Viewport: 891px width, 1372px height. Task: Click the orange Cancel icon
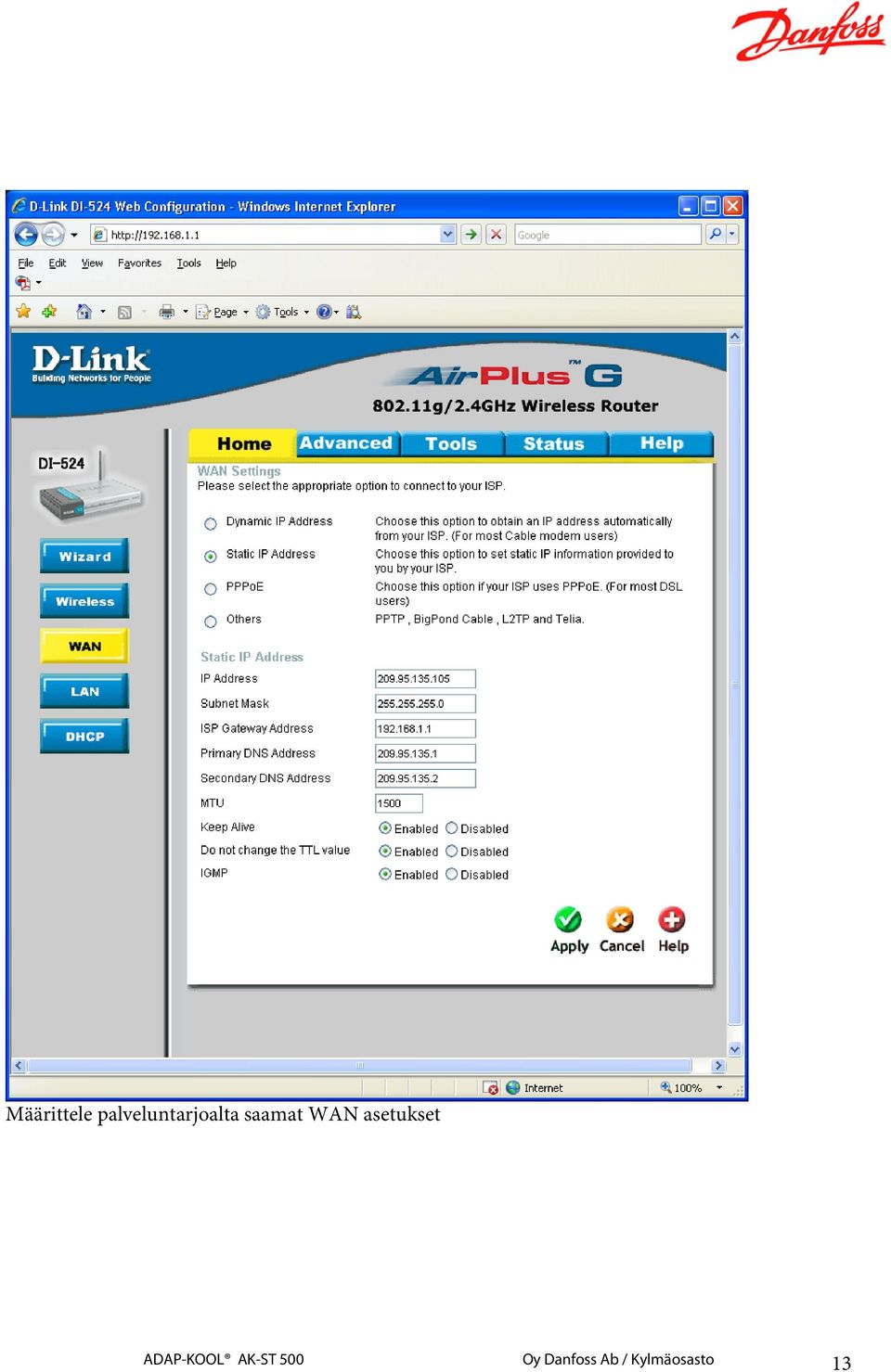[x=620, y=919]
